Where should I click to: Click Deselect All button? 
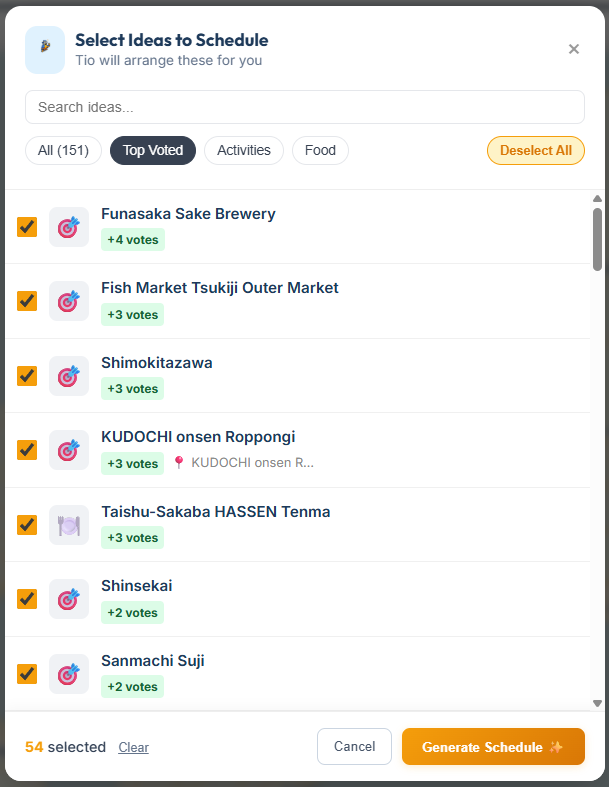tap(536, 151)
